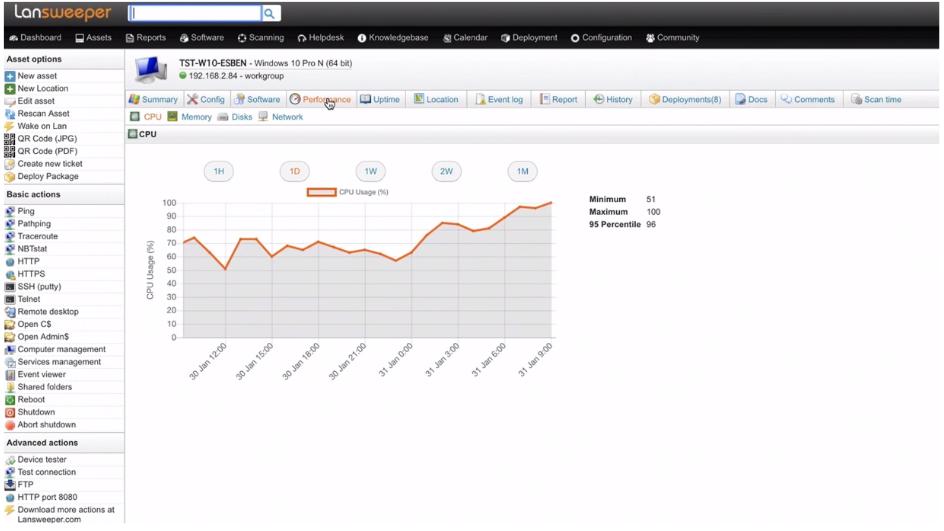Click the Edit asset link

coord(36,101)
